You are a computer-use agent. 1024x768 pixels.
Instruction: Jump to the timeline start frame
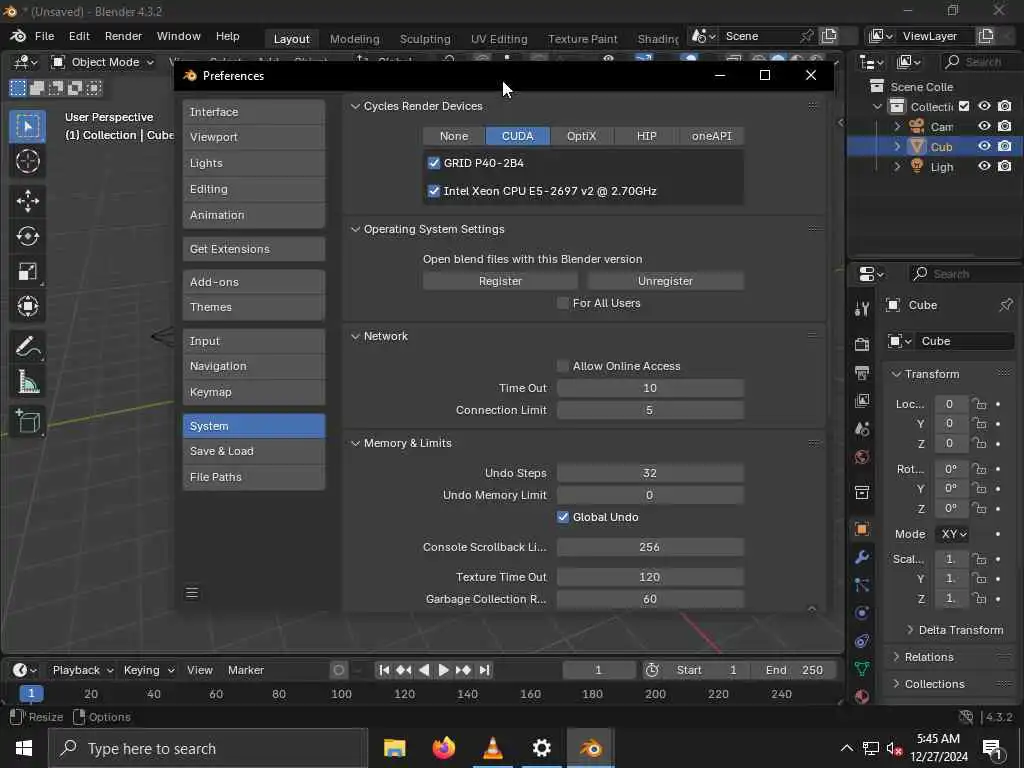[x=384, y=670]
